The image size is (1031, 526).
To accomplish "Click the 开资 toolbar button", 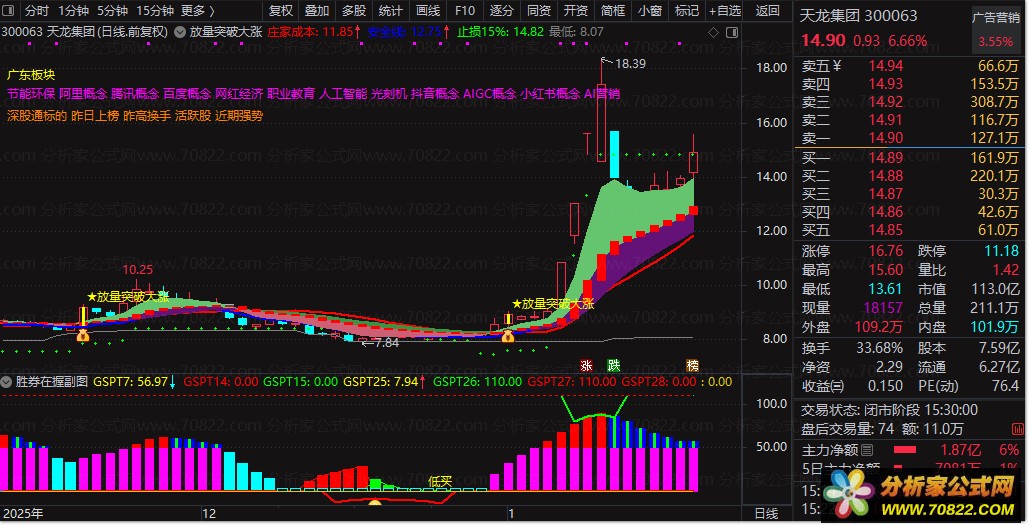I will click(576, 11).
